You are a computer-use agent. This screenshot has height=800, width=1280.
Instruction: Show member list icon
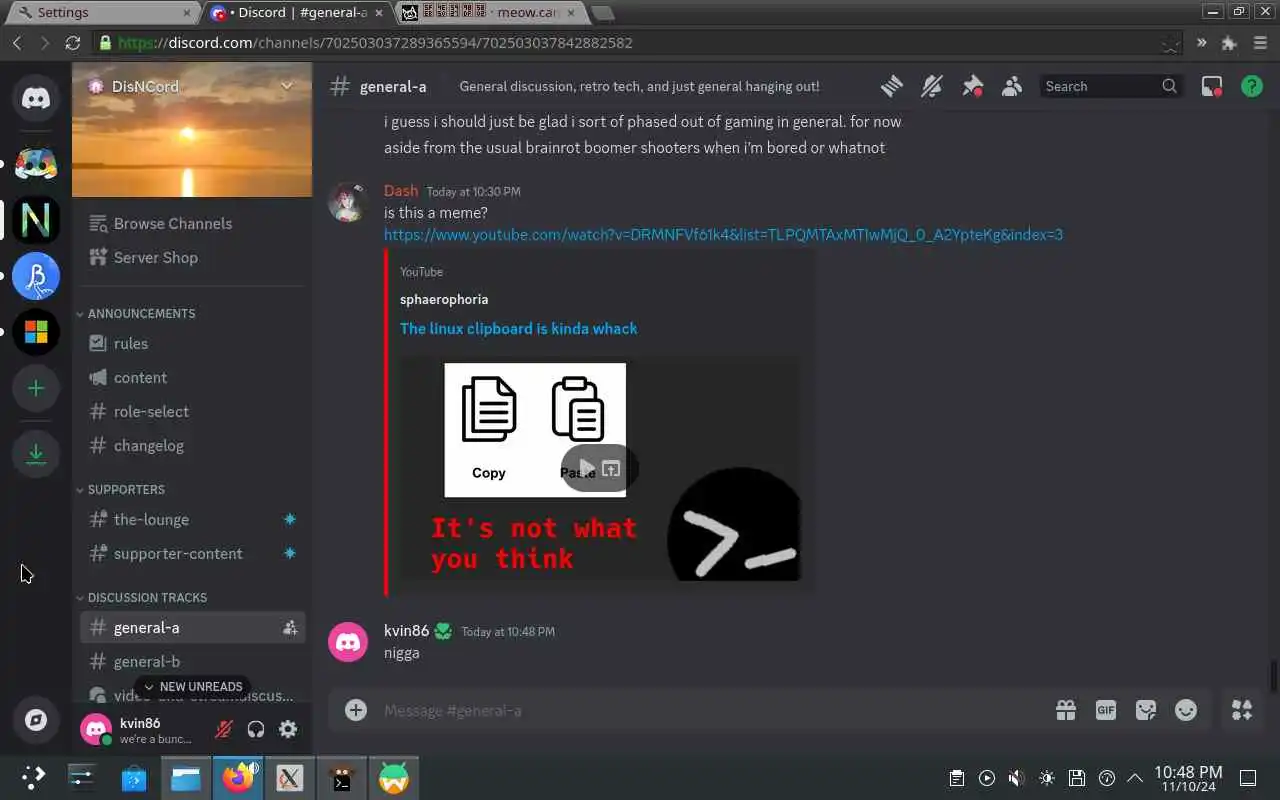point(1012,87)
